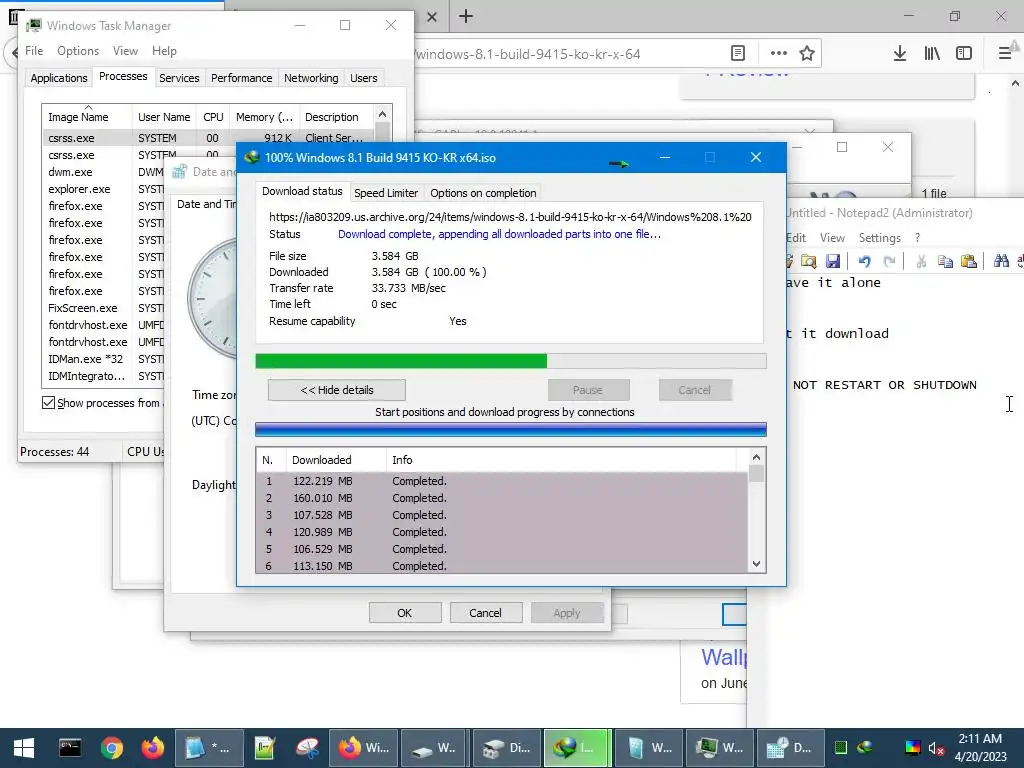Toggle Firefox sidebar view icon

tap(964, 54)
